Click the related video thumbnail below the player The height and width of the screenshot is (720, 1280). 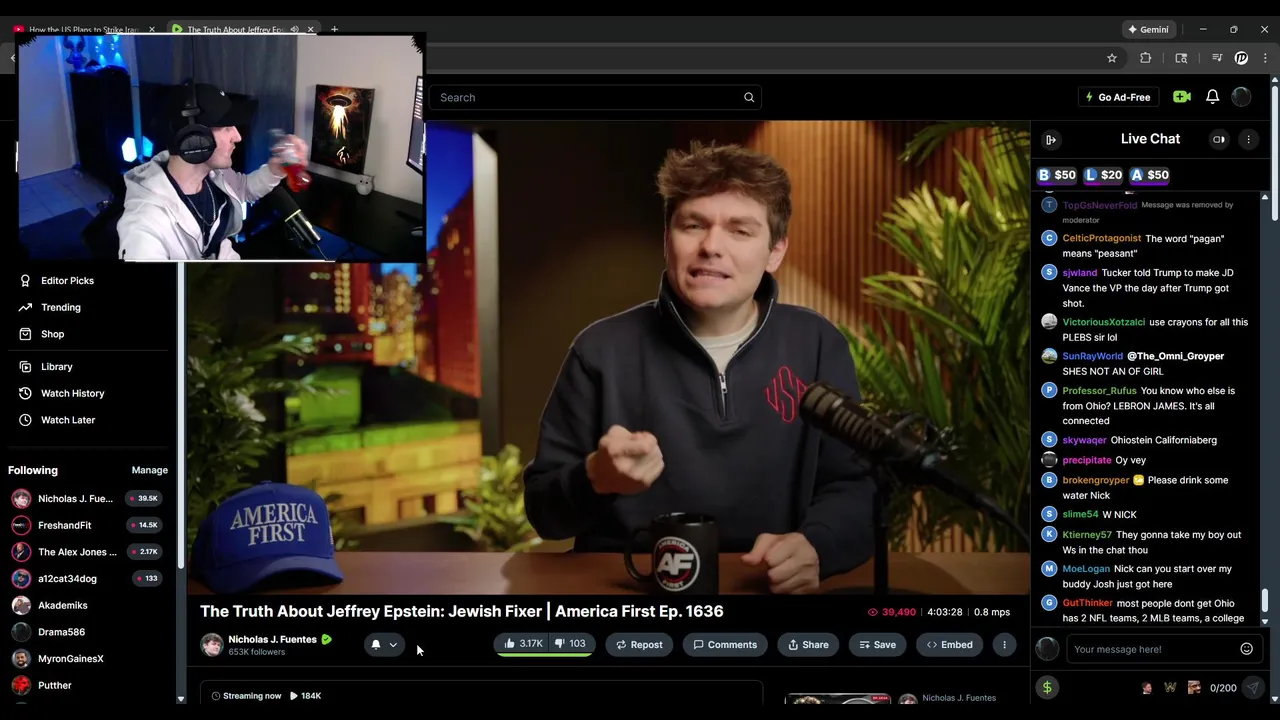point(838,698)
